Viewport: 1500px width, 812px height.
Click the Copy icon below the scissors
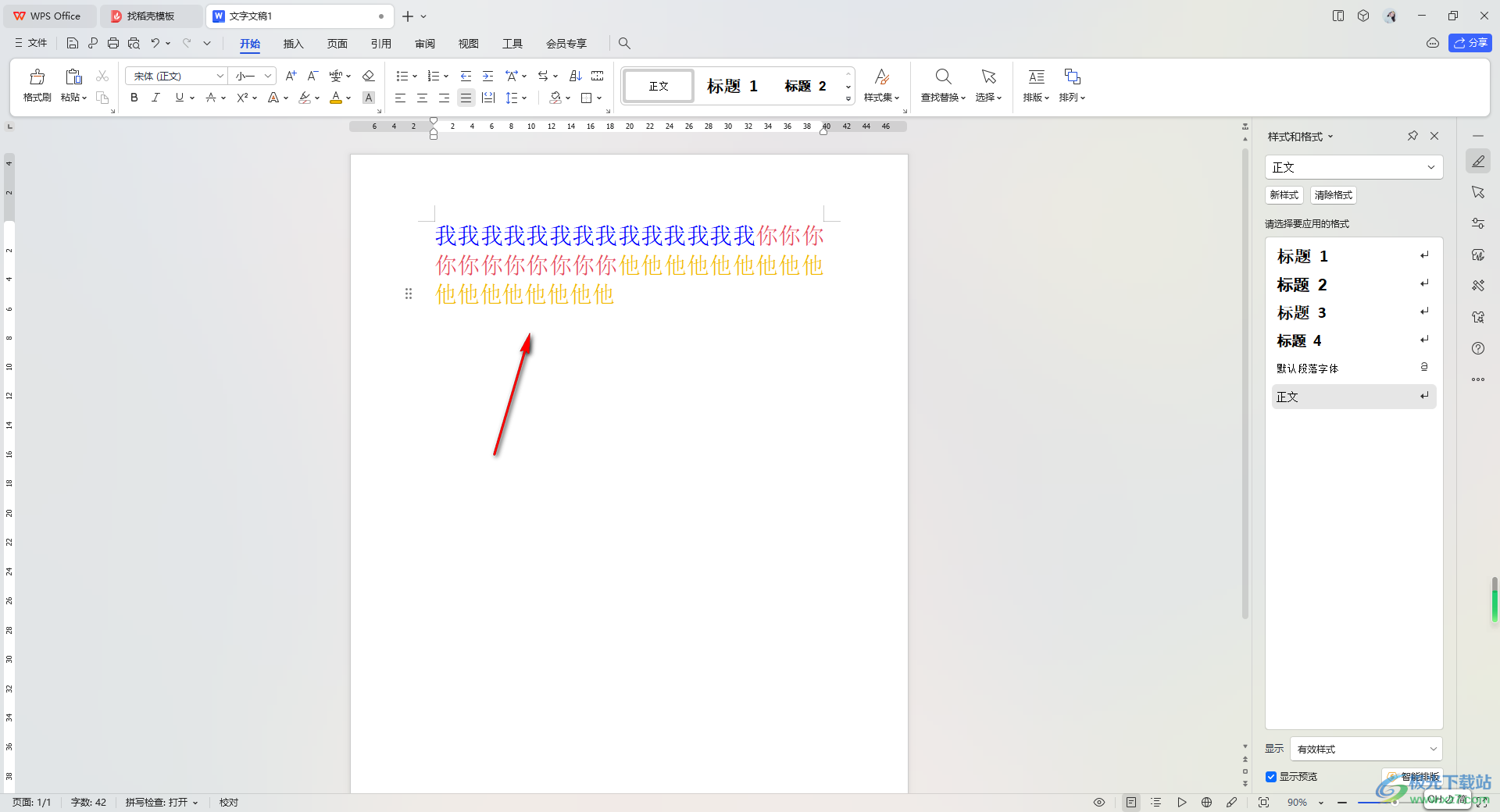point(102,98)
